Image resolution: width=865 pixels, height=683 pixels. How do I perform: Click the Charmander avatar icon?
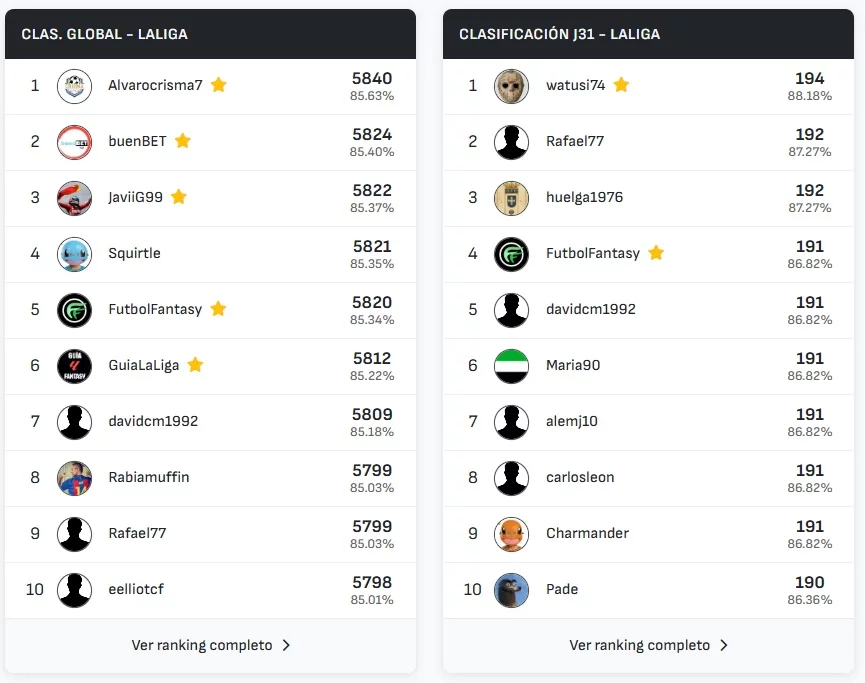[512, 534]
